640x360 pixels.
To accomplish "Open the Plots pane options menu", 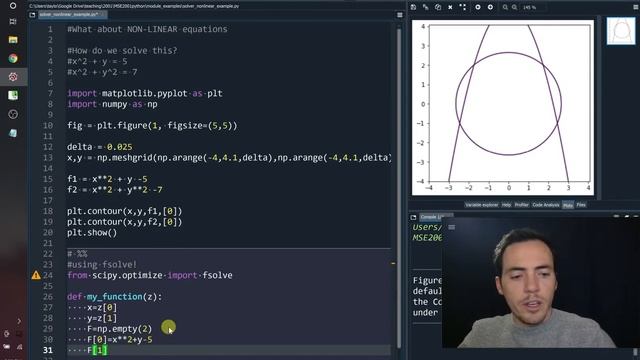I will tap(636, 7).
